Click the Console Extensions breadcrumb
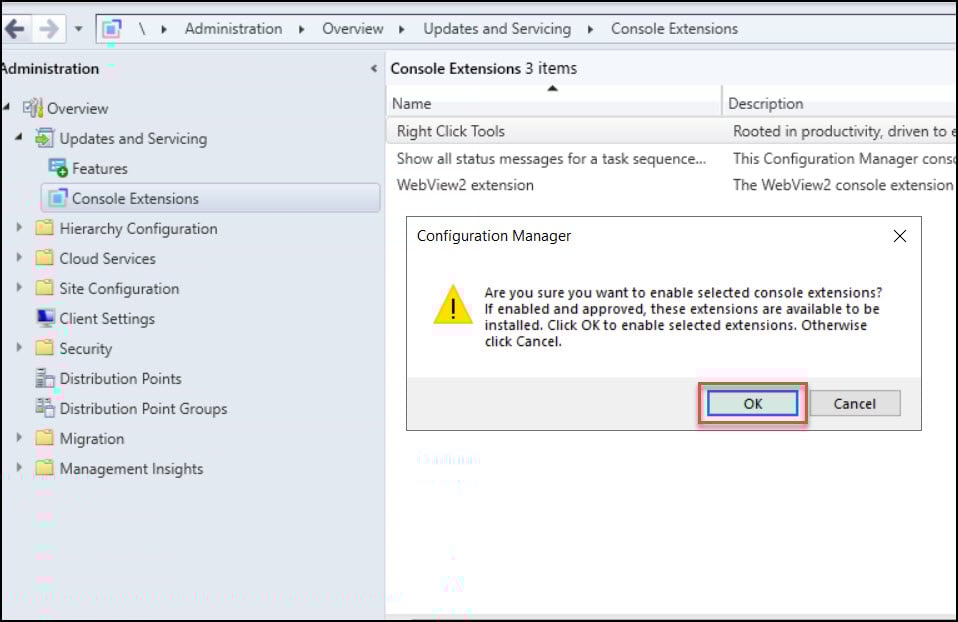This screenshot has width=958, height=622. point(675,29)
